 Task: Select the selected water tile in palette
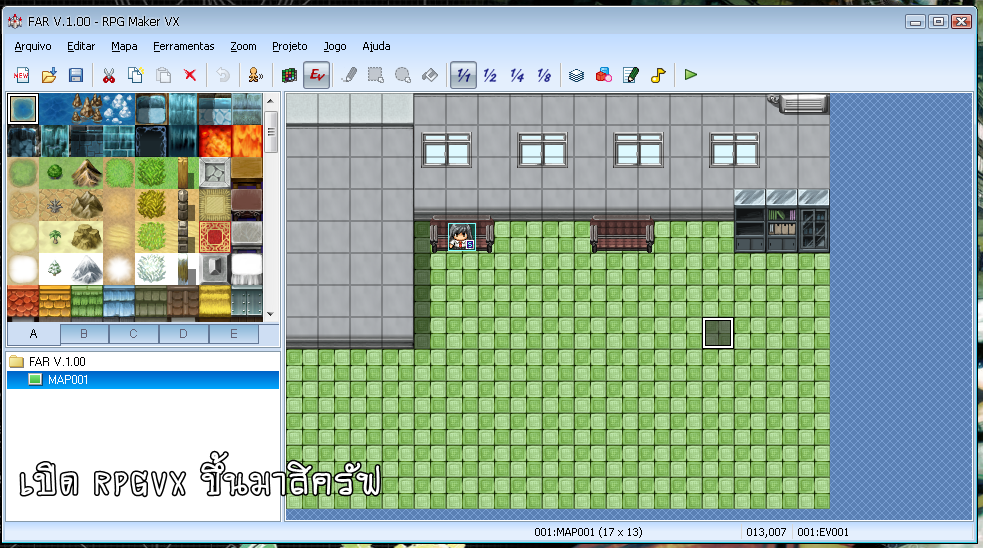[23, 109]
